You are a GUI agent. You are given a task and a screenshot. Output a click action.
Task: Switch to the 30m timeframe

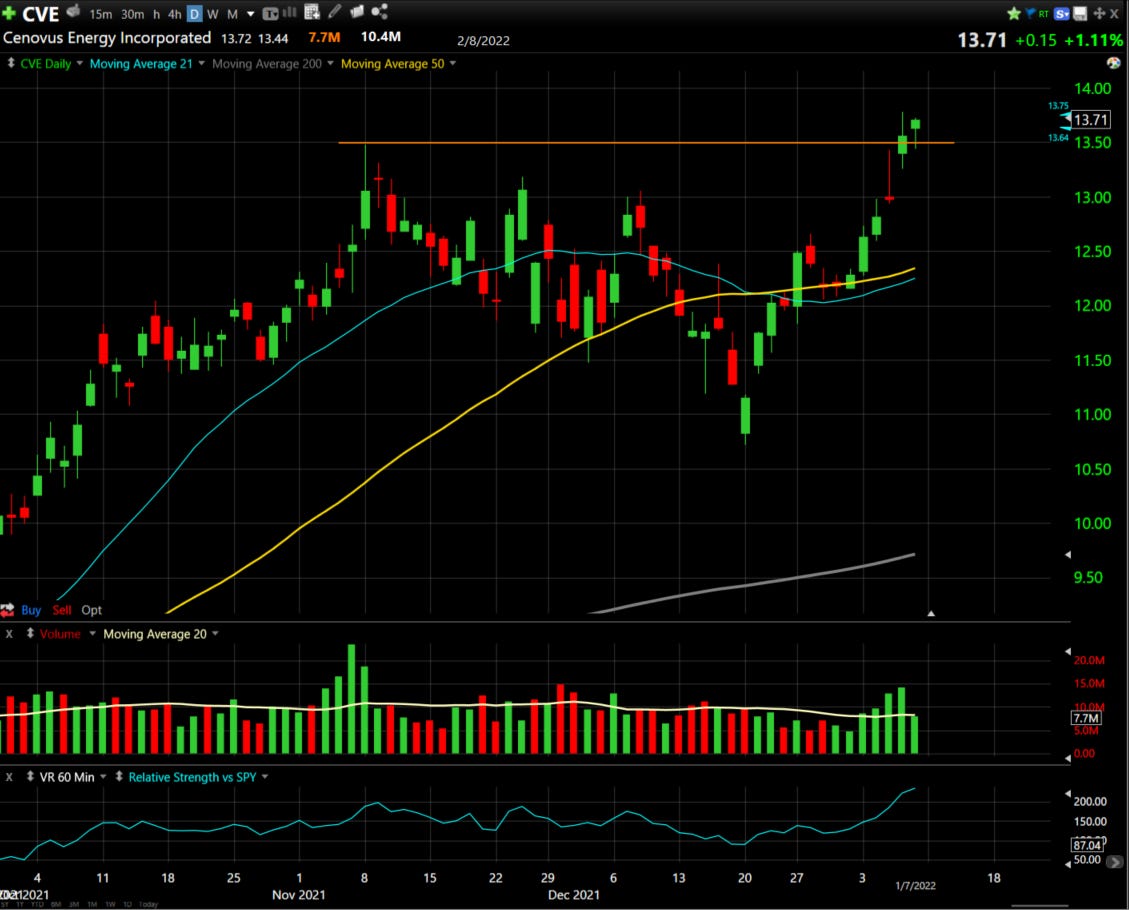(x=132, y=14)
